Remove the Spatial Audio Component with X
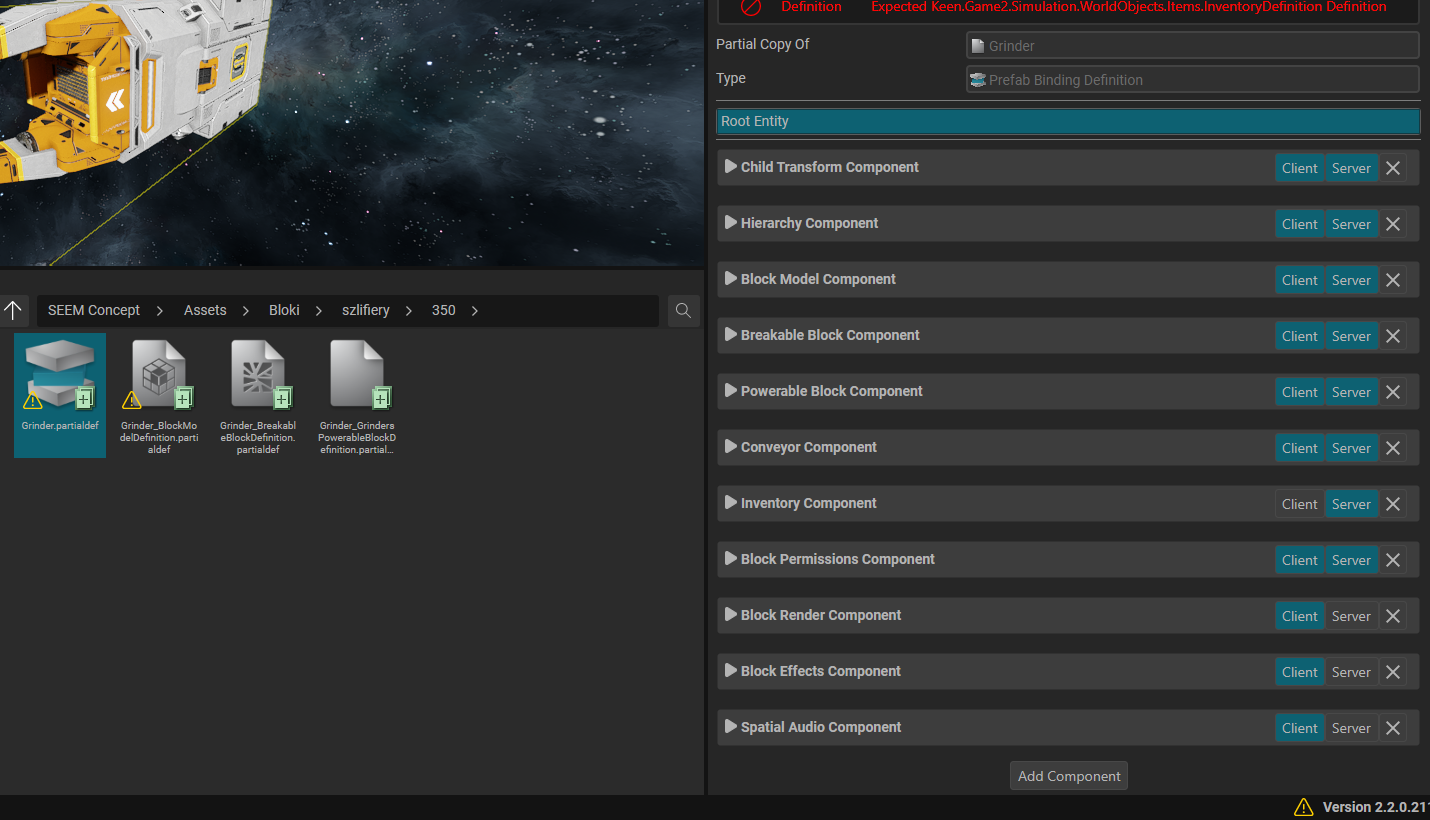Viewport: 1430px width, 820px height. 1392,728
